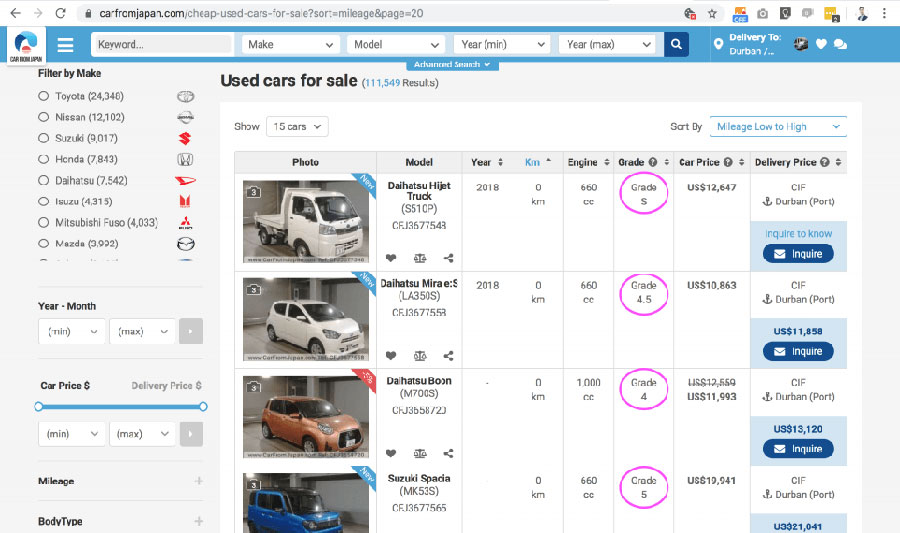Select the Suzuki make filter
Image resolution: width=900 pixels, height=533 pixels.
point(43,138)
